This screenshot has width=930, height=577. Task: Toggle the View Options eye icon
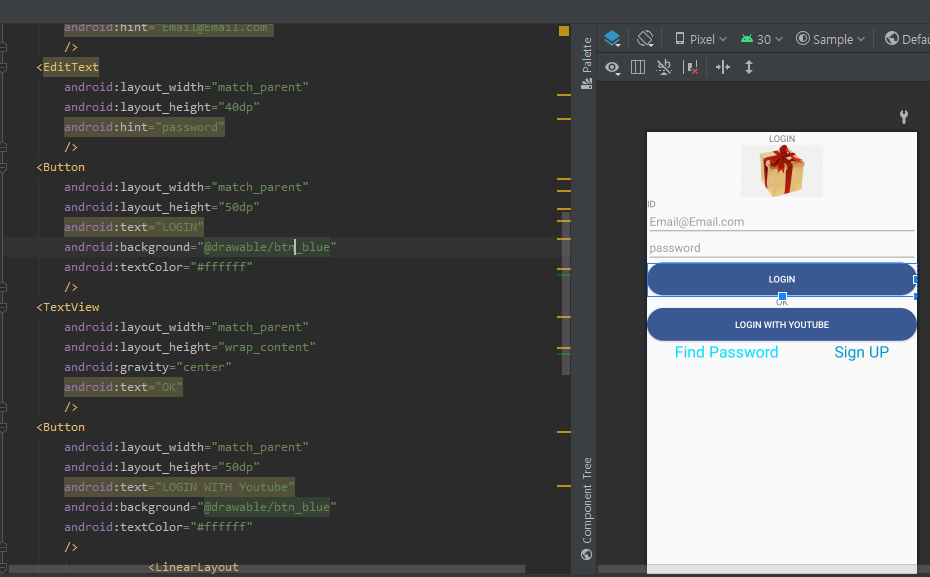point(612,68)
